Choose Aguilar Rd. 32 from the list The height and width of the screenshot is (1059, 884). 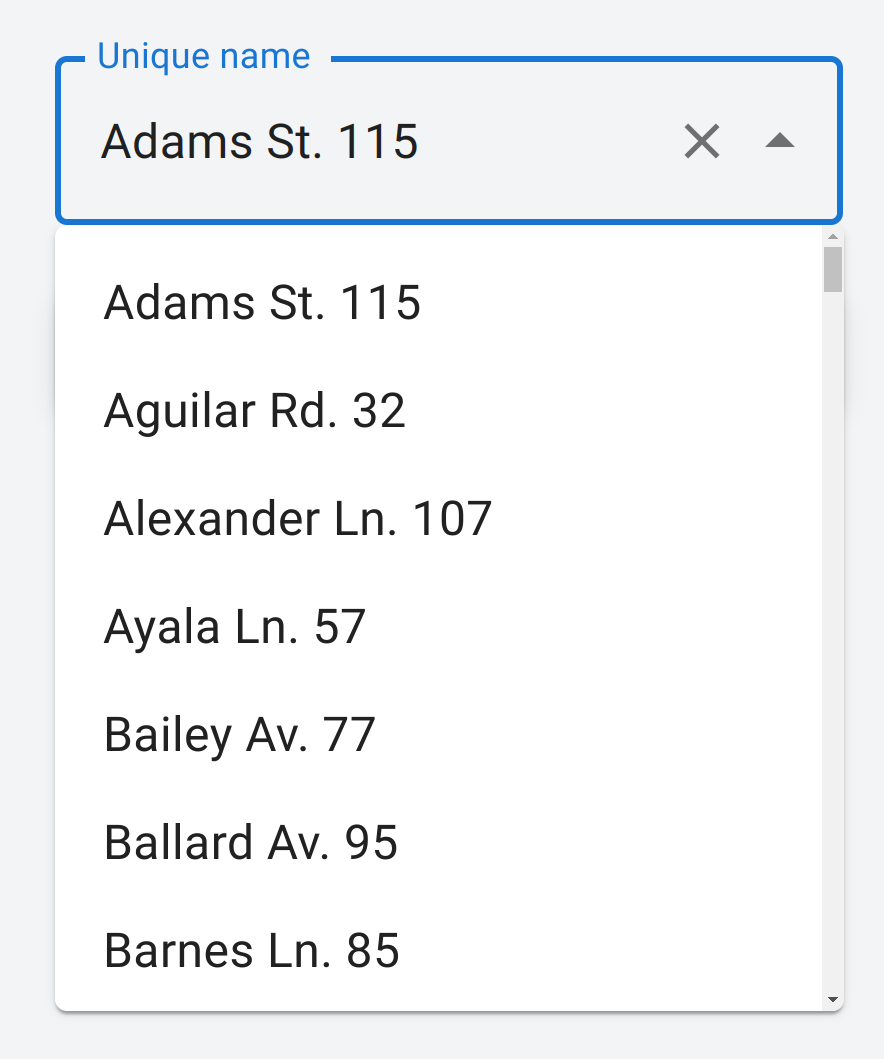point(255,411)
